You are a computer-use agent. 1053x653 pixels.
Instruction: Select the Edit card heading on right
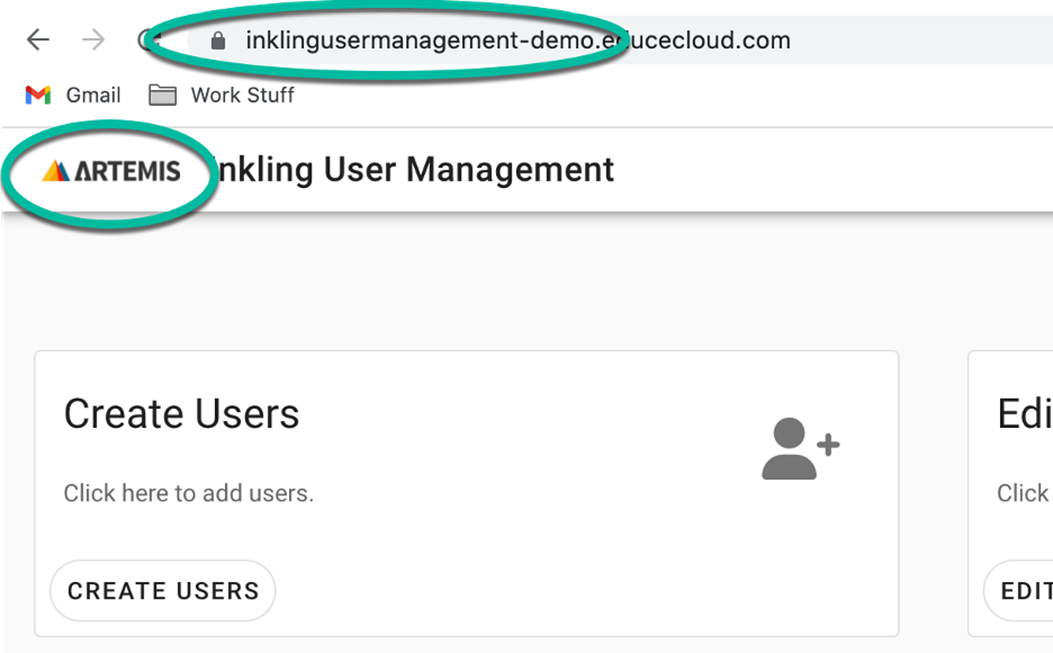(1023, 414)
